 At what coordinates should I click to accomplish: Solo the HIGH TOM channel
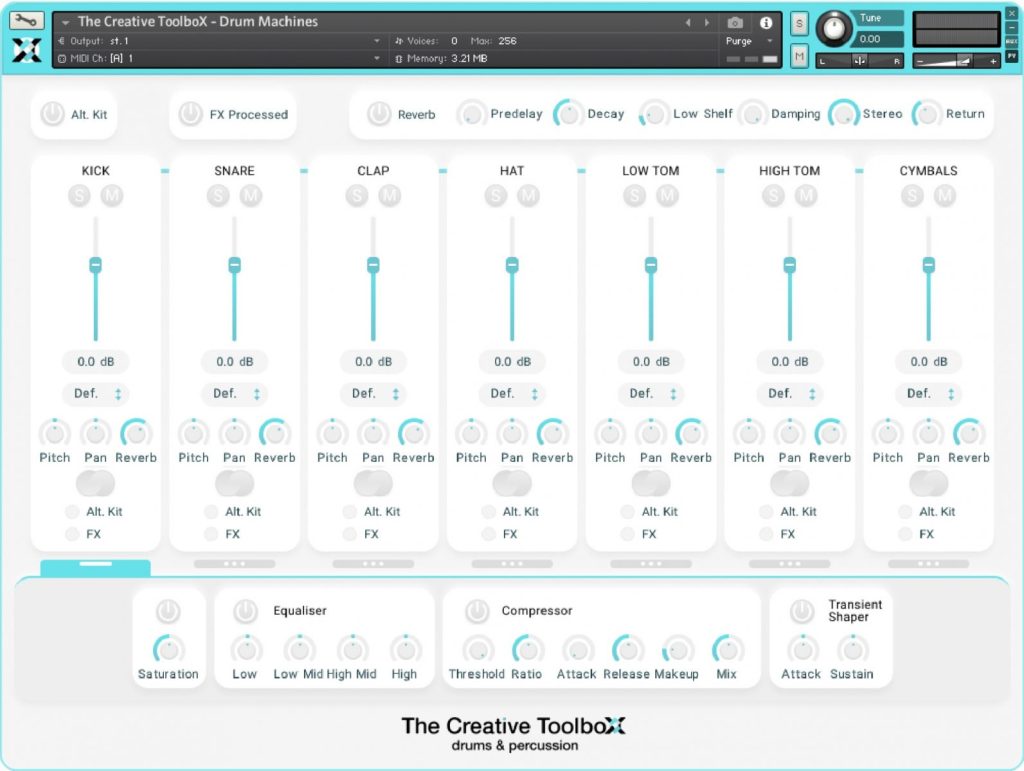tap(773, 195)
